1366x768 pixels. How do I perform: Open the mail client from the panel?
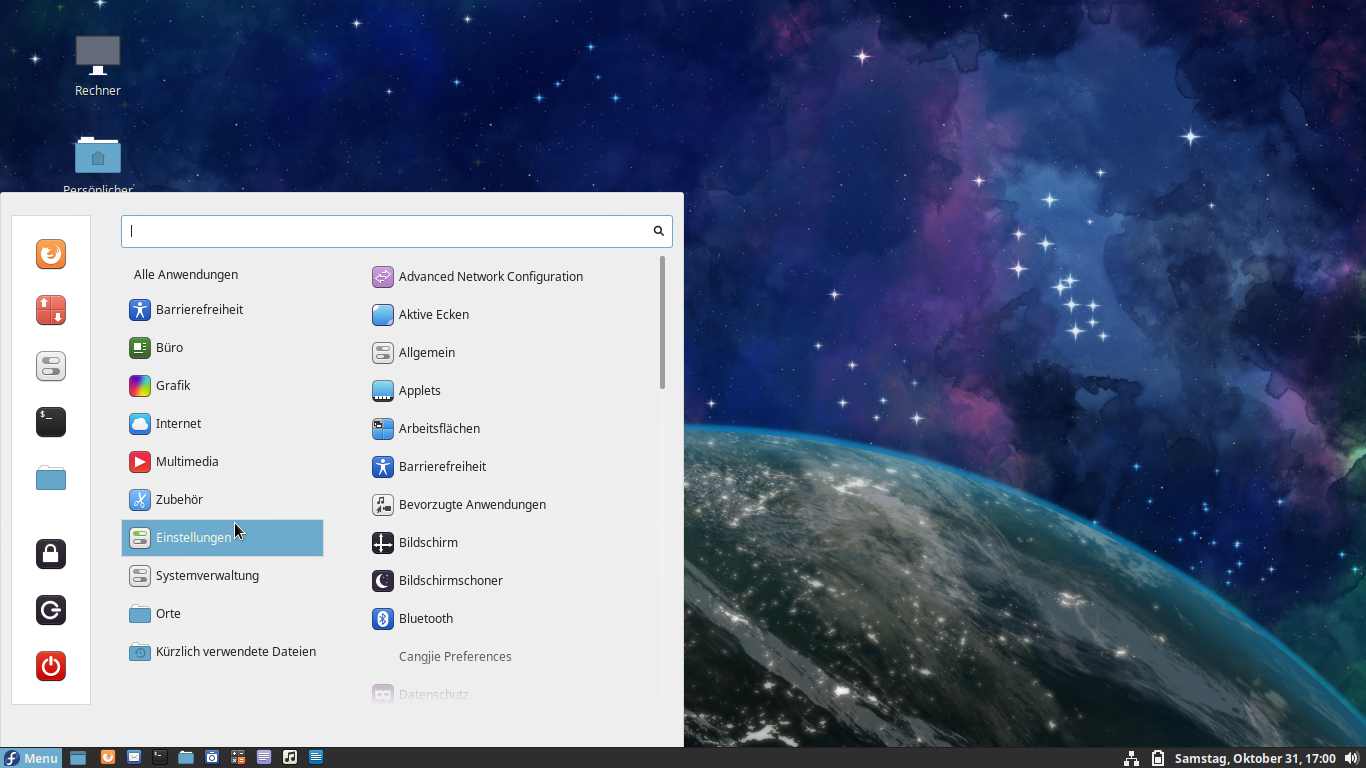click(134, 757)
